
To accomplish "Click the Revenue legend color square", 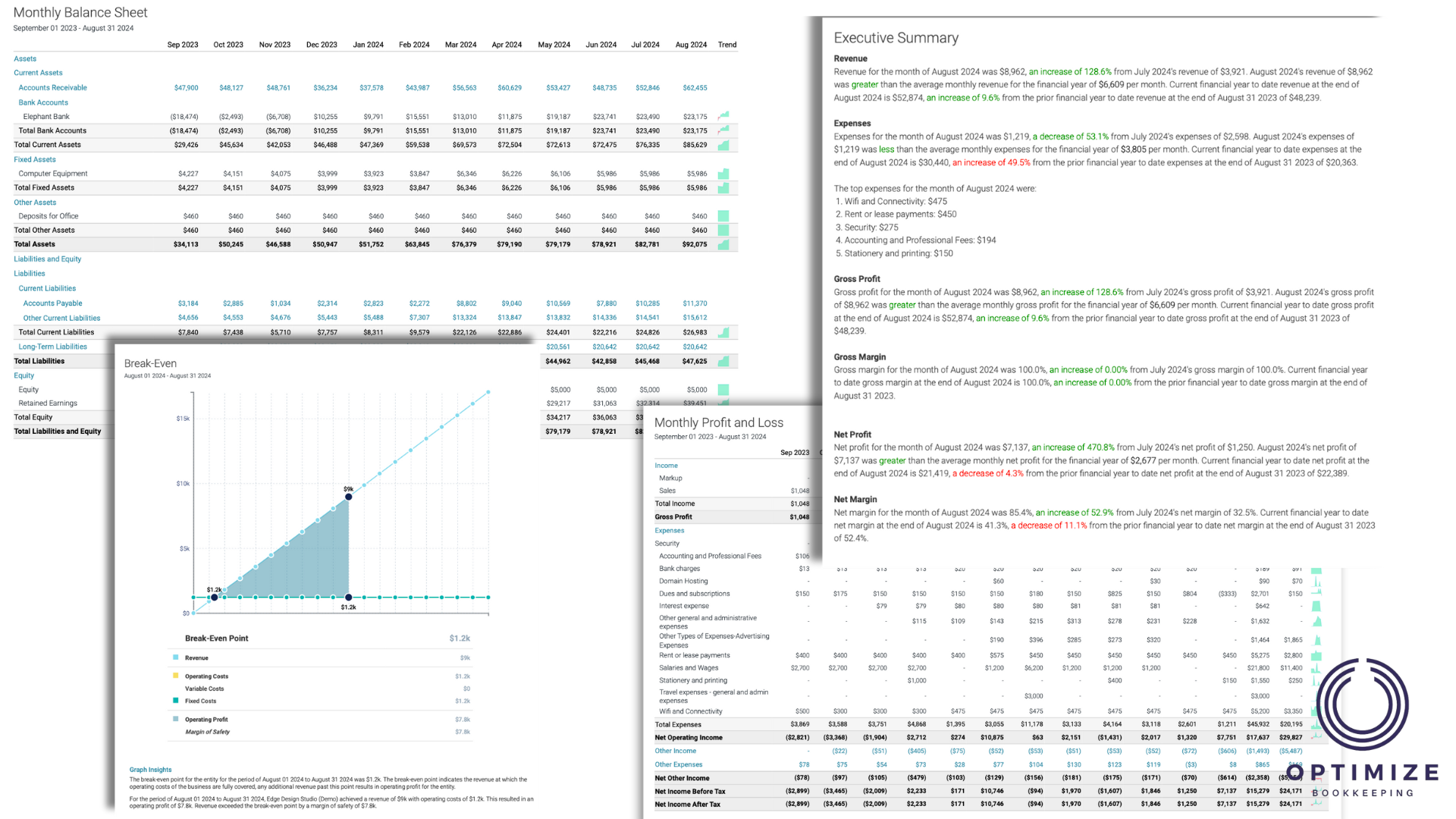I will [x=176, y=657].
